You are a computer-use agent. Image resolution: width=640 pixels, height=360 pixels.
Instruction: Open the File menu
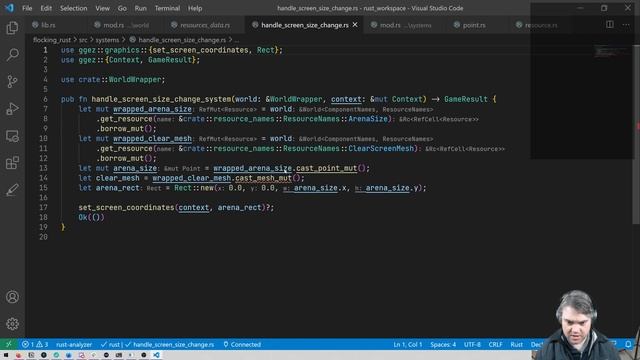pyautogui.click(x=27, y=8)
